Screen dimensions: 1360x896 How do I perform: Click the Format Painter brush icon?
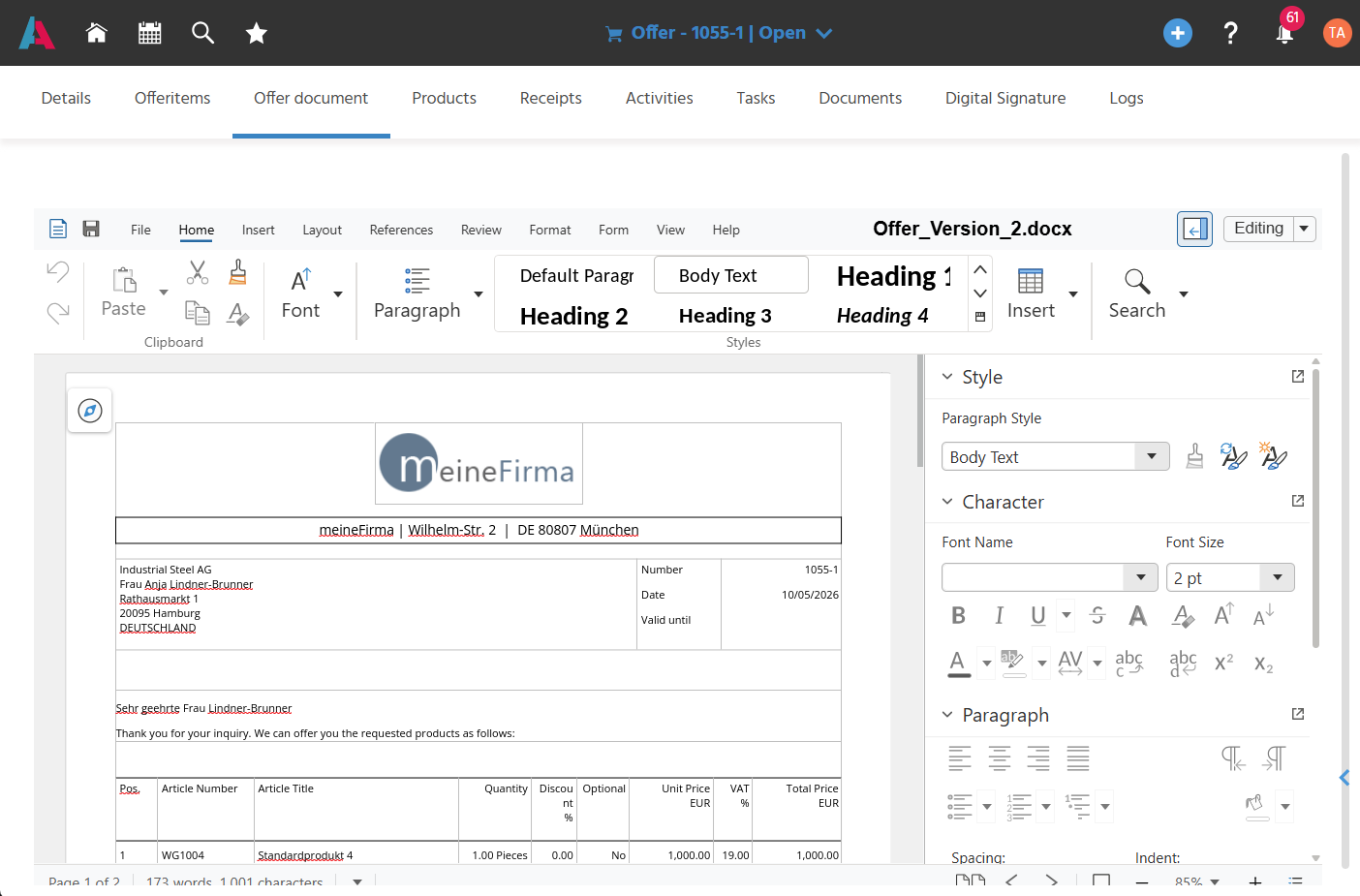pyautogui.click(x=238, y=272)
